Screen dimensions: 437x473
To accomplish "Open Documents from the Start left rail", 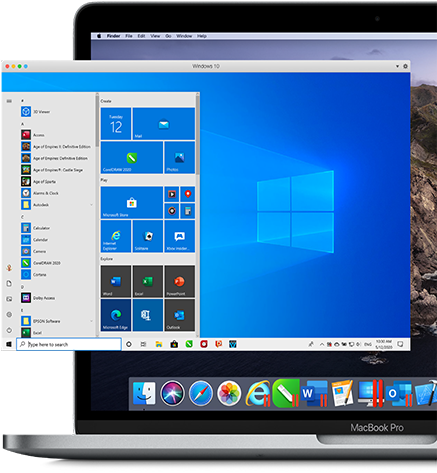I will pyautogui.click(x=9, y=283).
